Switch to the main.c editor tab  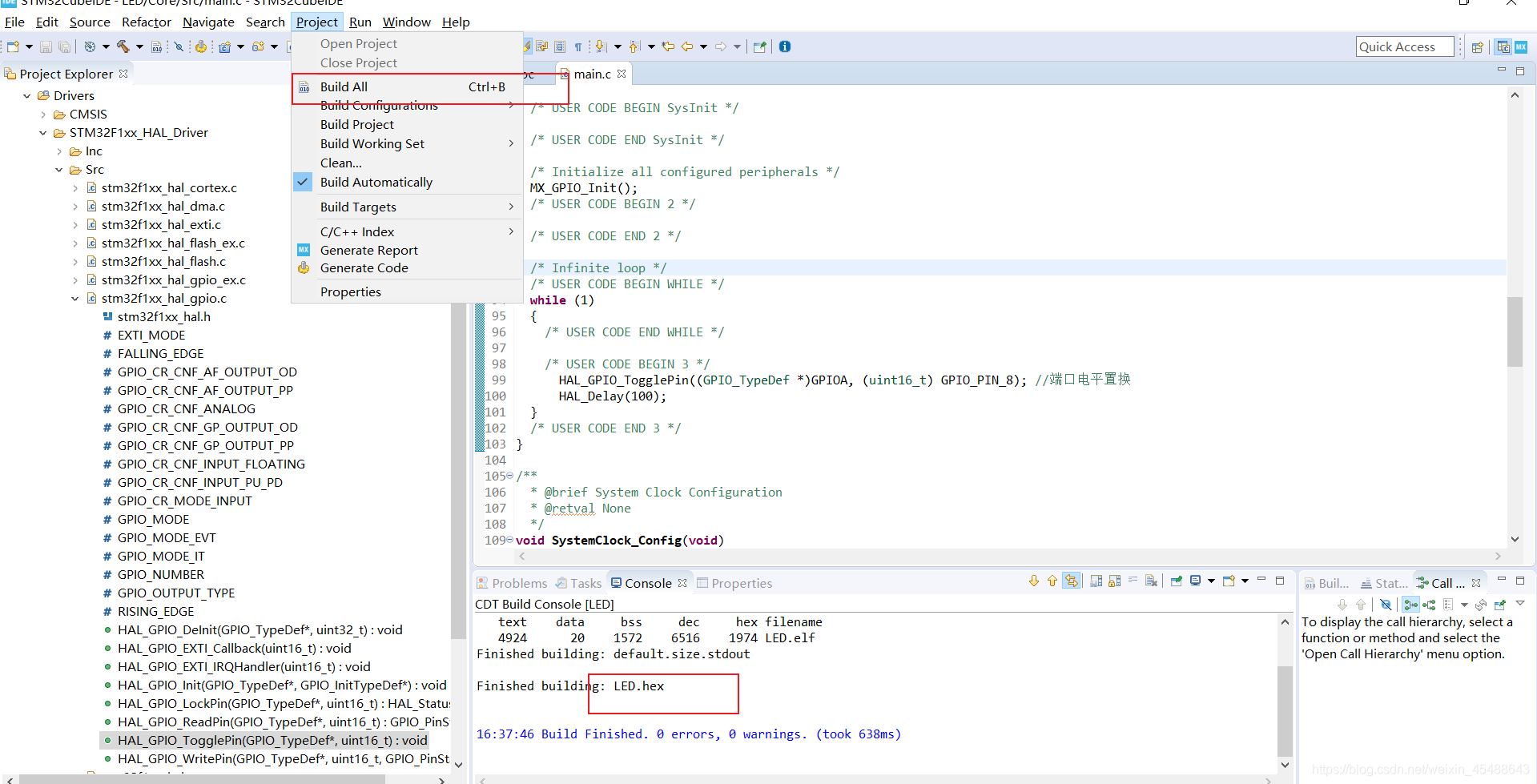point(593,74)
